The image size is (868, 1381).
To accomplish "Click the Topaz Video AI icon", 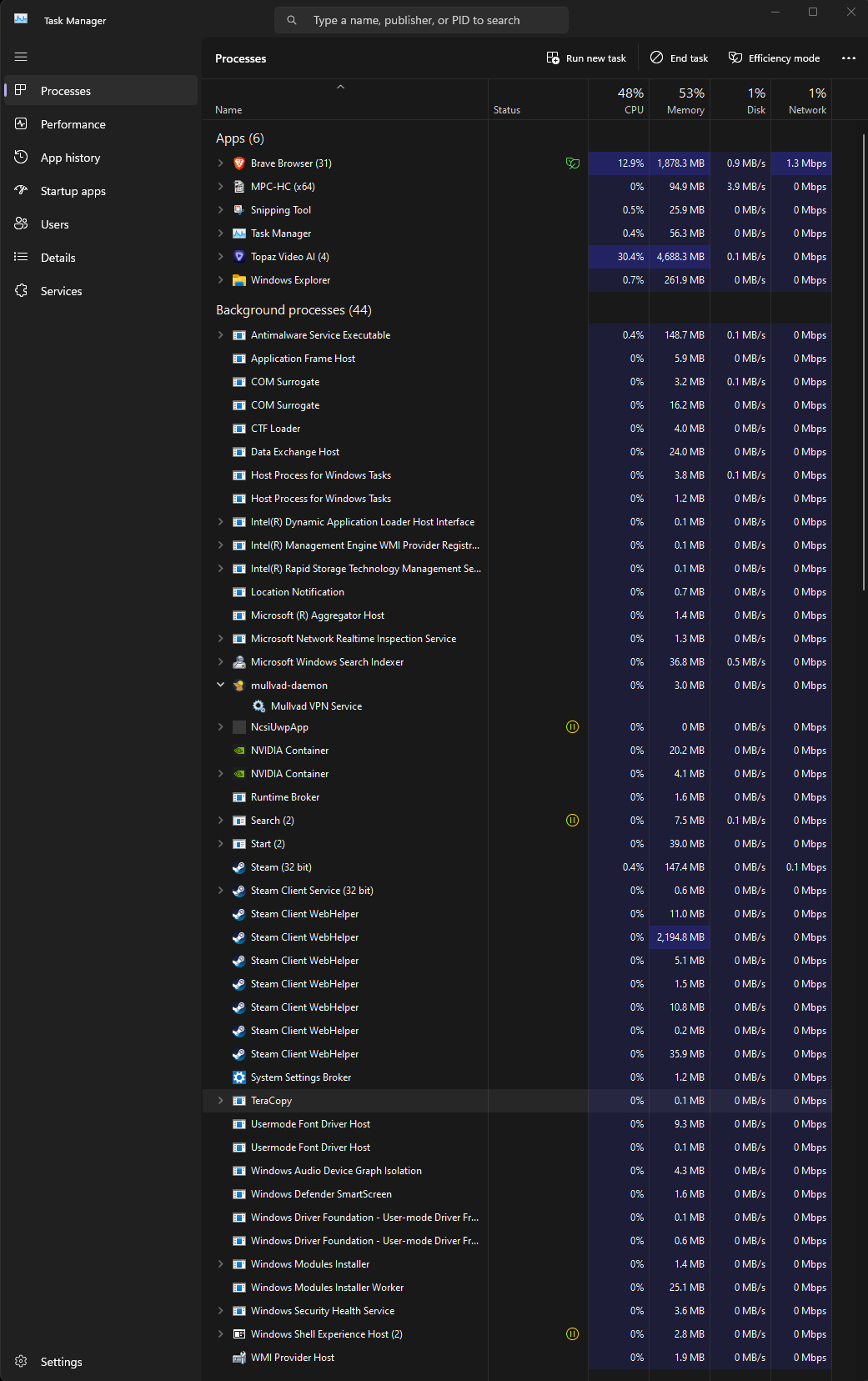I will point(239,257).
